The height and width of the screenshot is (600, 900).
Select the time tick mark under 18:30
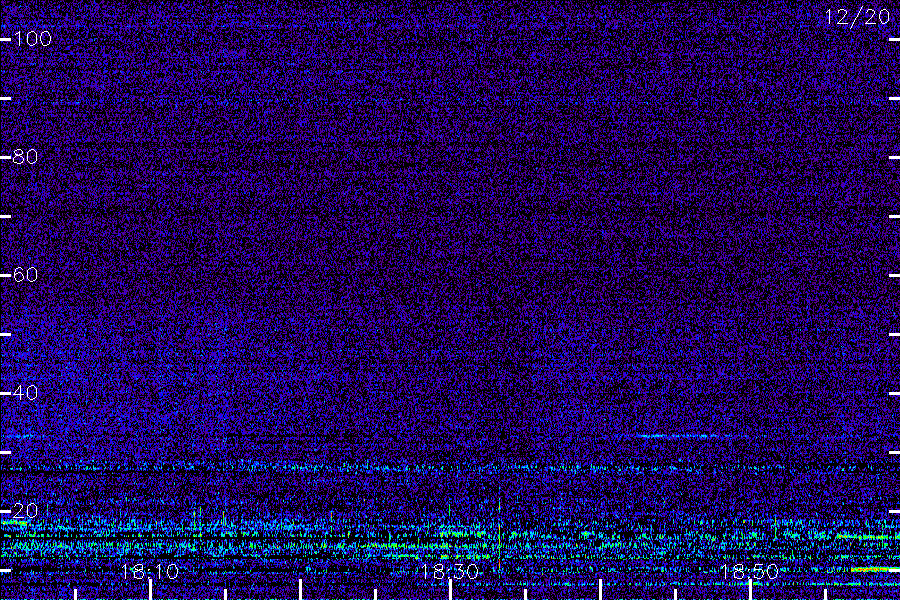tap(451, 590)
